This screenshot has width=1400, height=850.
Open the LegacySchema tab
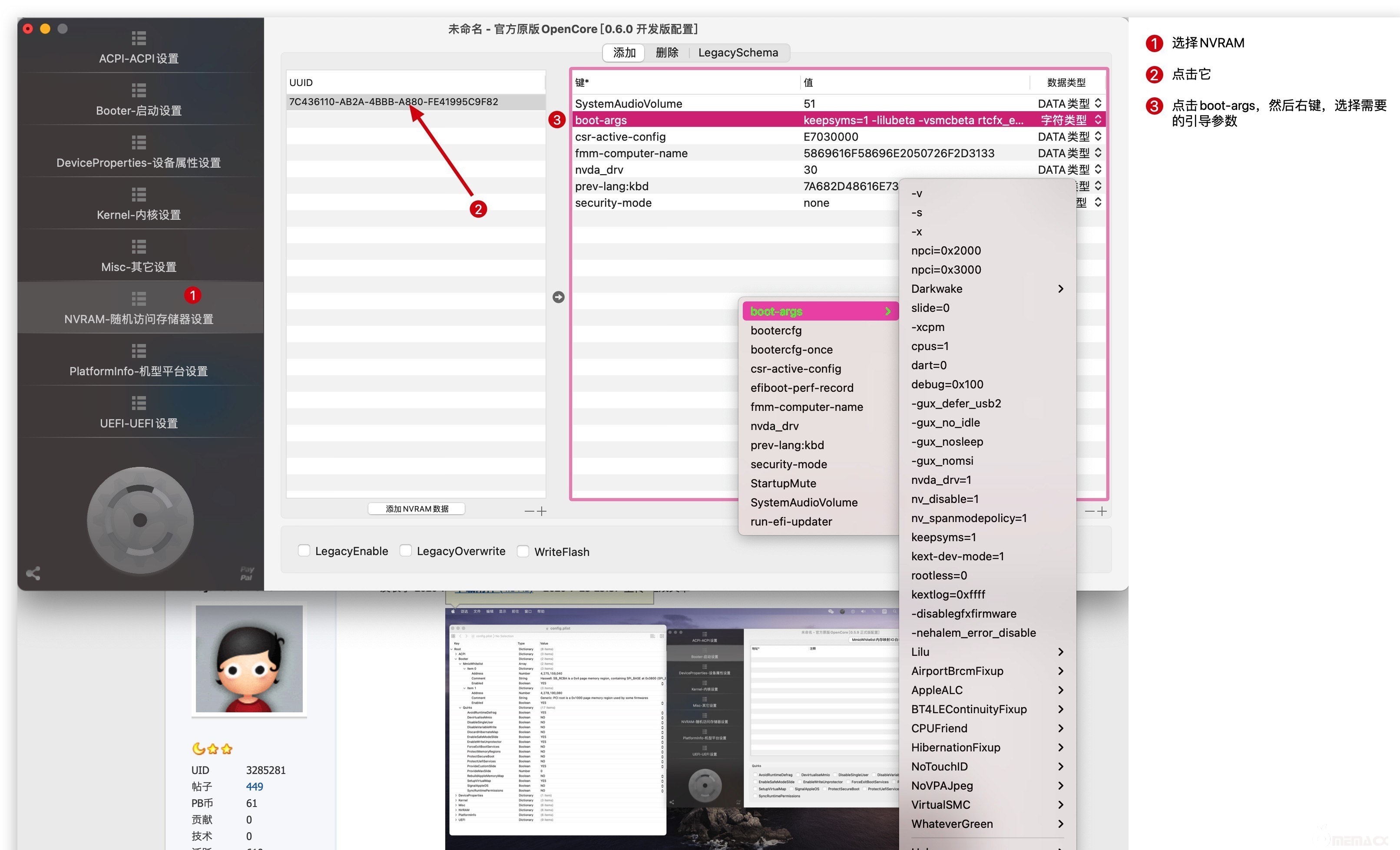[738, 53]
